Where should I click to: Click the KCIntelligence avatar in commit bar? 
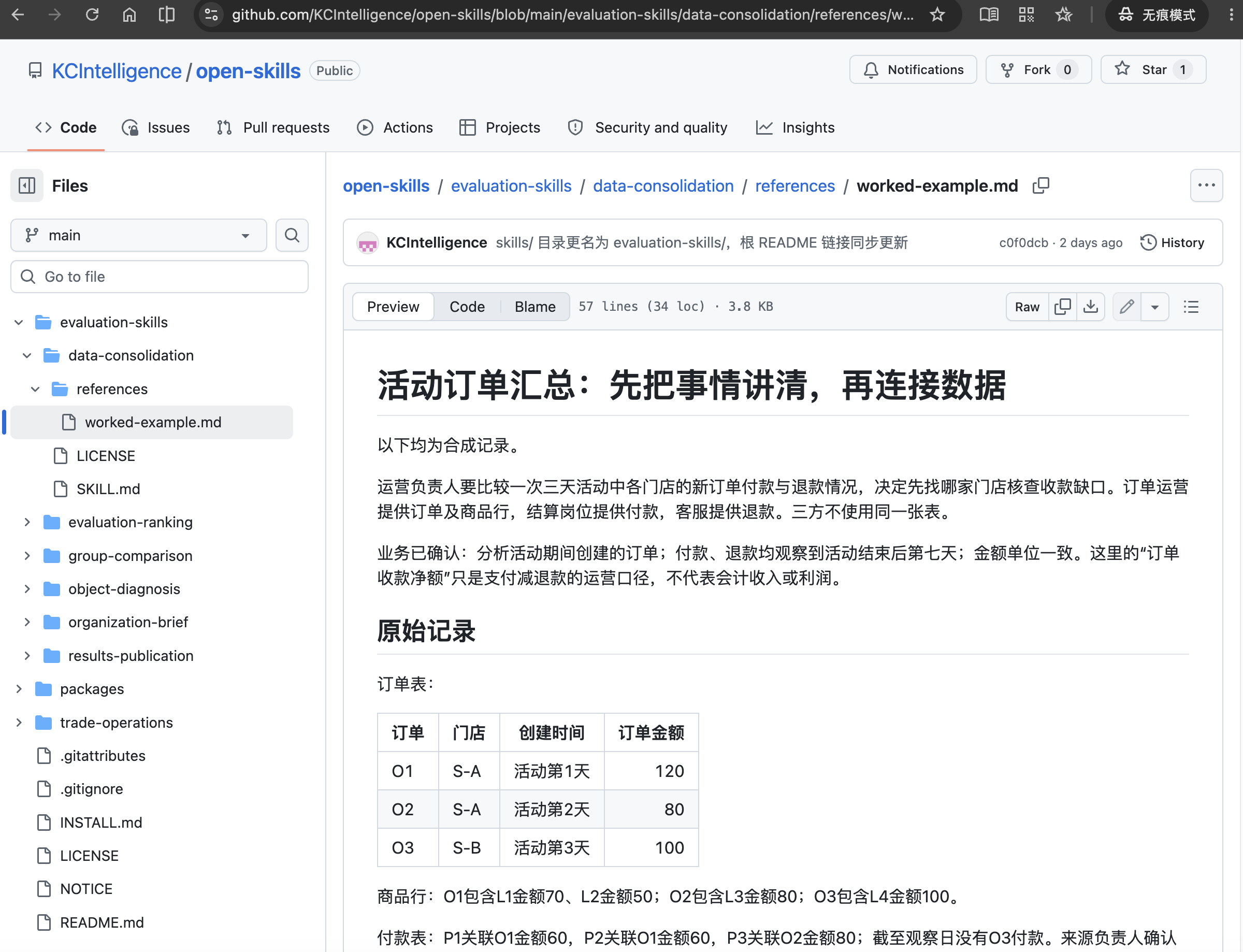368,243
